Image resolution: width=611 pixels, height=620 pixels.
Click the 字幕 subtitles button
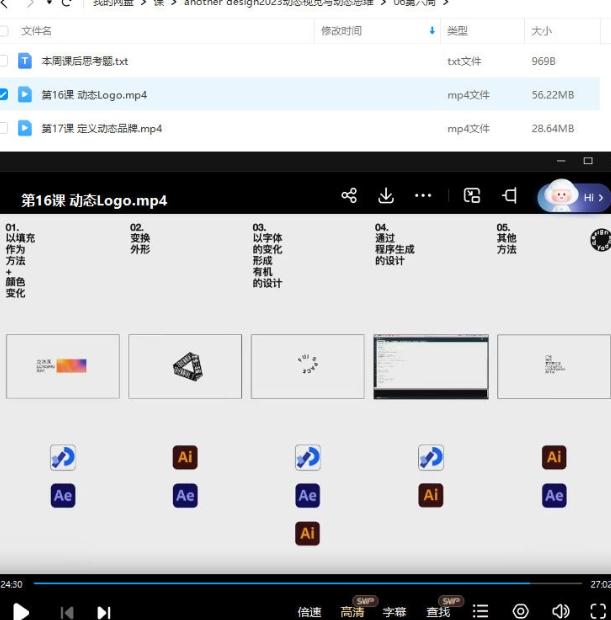[394, 612]
